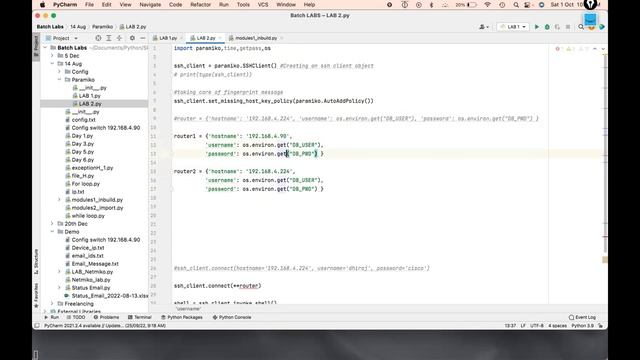Click the vertical Project tool window stripe
Image resolution: width=640 pixels, height=360 pixels.
pos(36,46)
